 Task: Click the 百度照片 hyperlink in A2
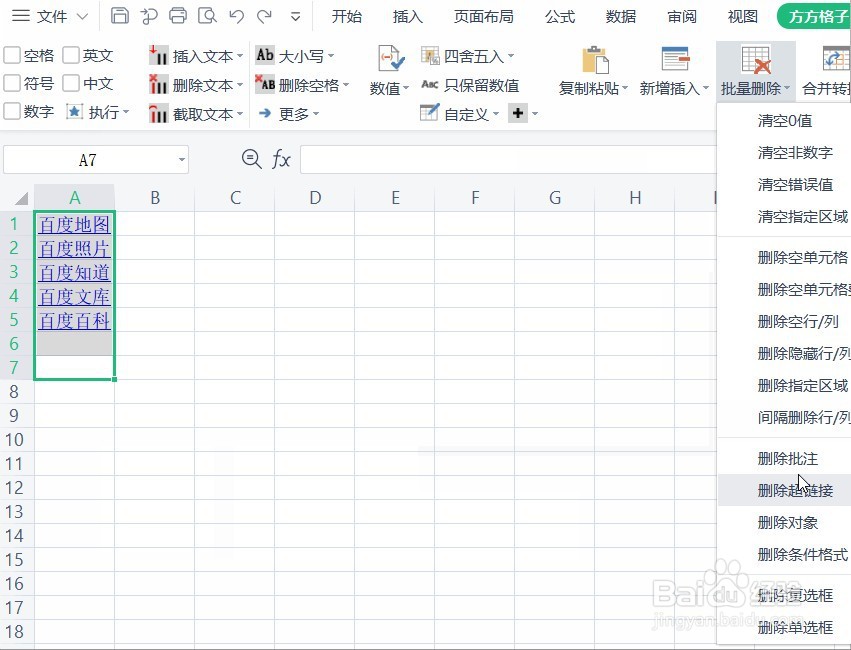coord(74,248)
